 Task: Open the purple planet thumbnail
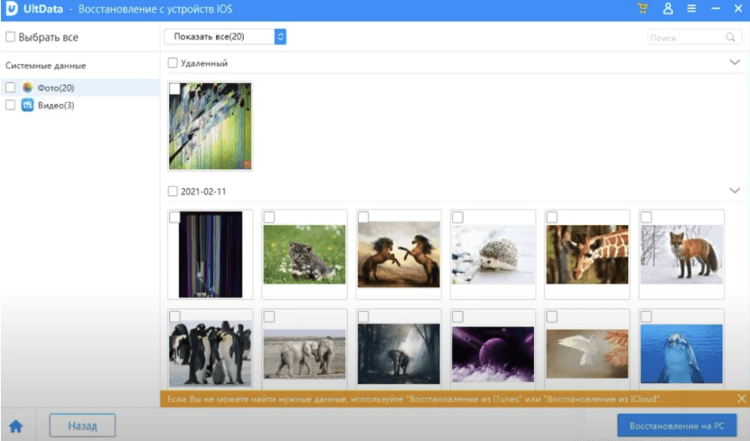(x=493, y=354)
